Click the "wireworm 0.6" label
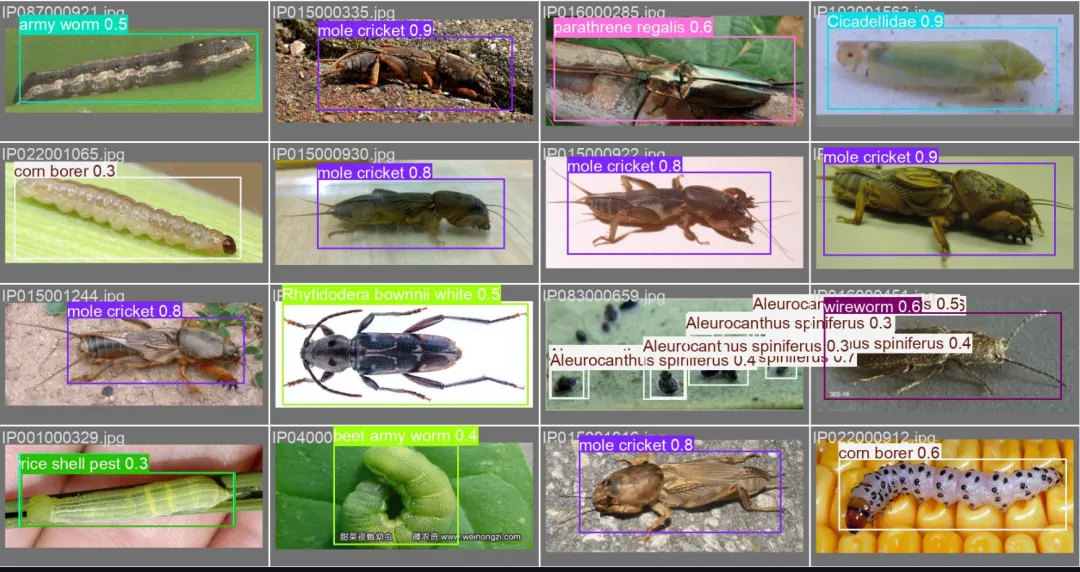Screen dimensions: 1080x572 (x=872, y=307)
